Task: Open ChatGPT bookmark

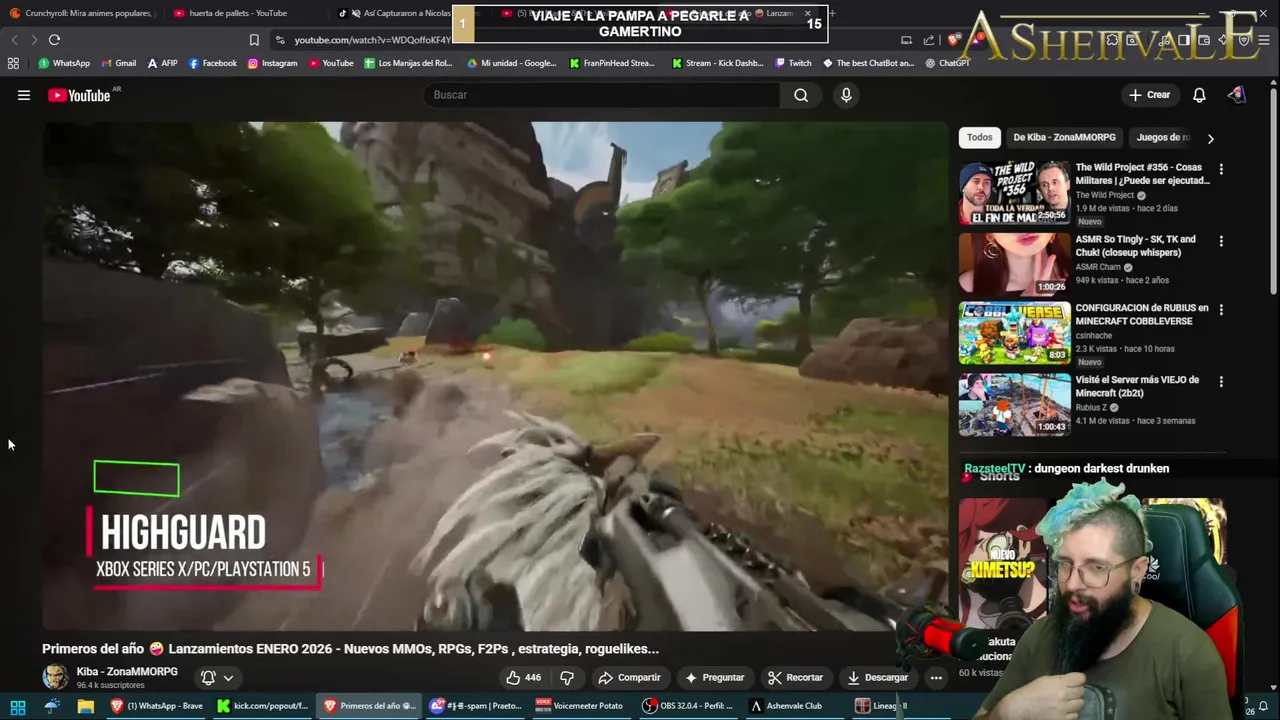Action: (x=948, y=63)
